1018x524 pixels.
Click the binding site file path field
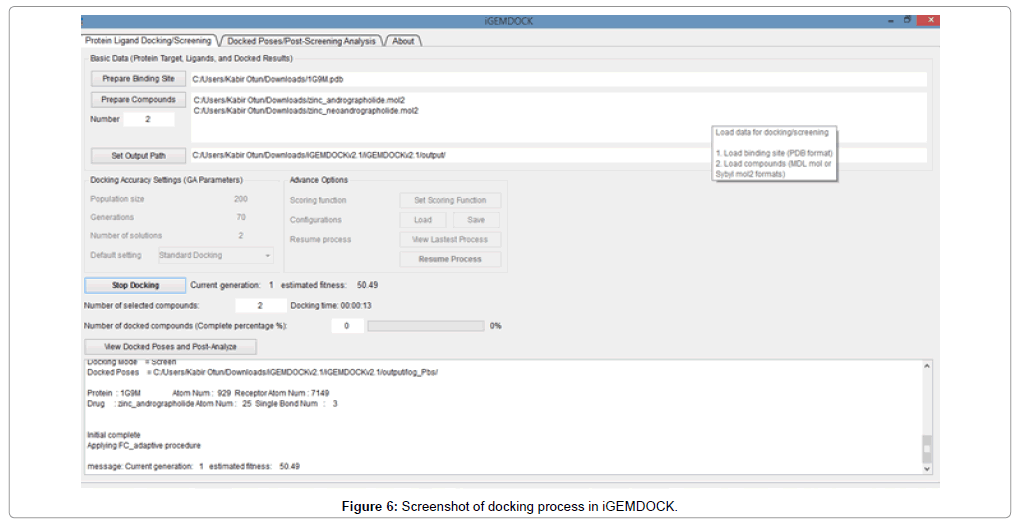point(558,78)
